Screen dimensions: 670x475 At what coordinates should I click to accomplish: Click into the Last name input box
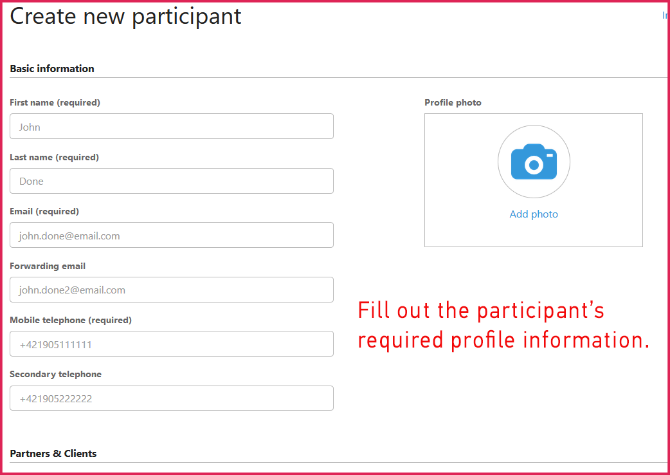coord(171,181)
